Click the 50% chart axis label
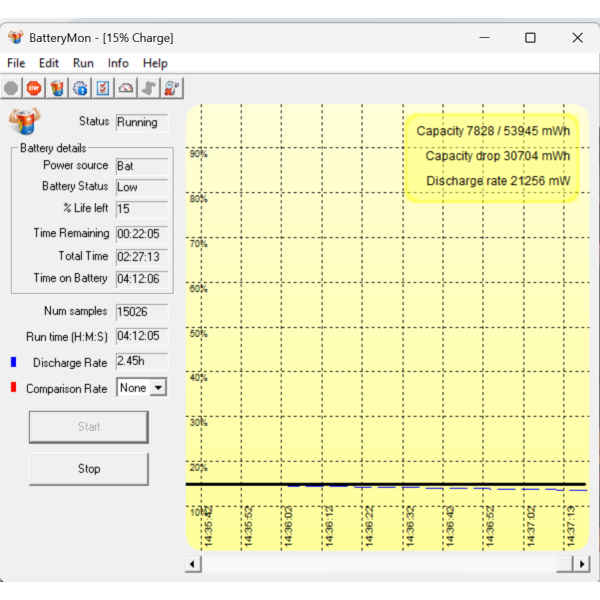The width and height of the screenshot is (600, 600). [198, 333]
